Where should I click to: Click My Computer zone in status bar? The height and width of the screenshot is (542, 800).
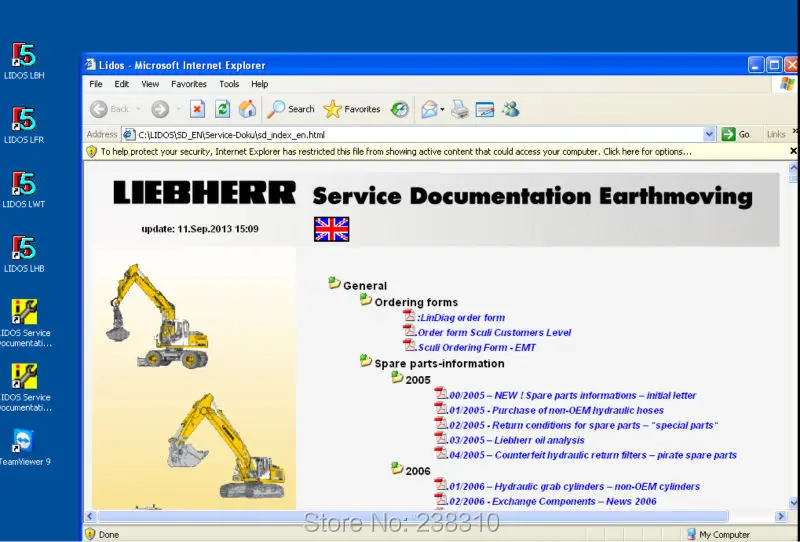[x=718, y=534]
